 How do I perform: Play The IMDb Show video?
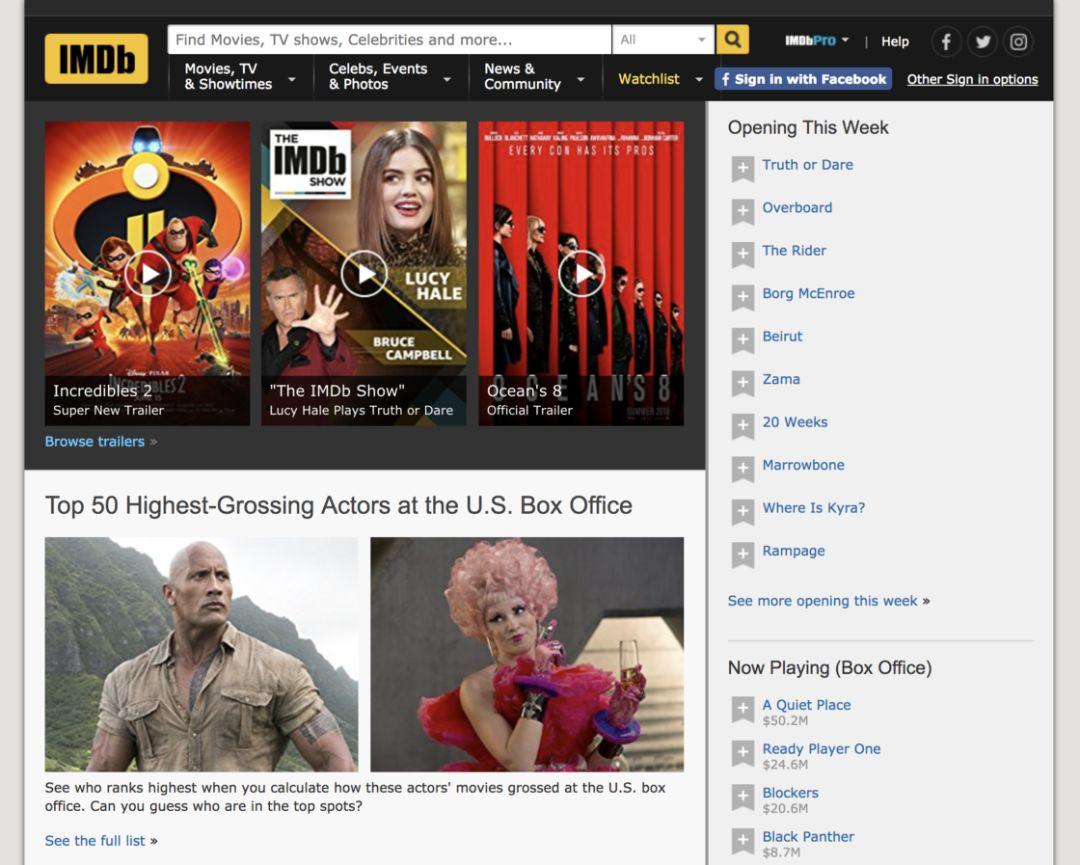[x=364, y=273]
